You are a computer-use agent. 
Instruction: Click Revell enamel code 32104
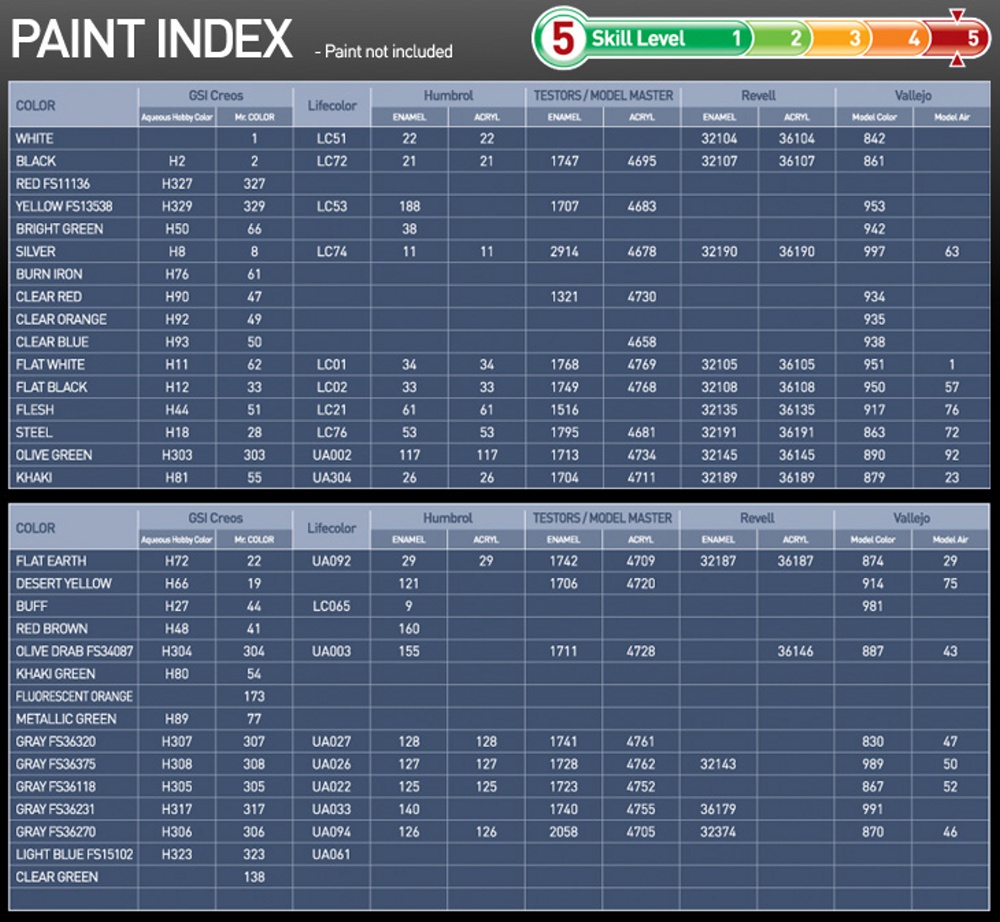coord(719,138)
